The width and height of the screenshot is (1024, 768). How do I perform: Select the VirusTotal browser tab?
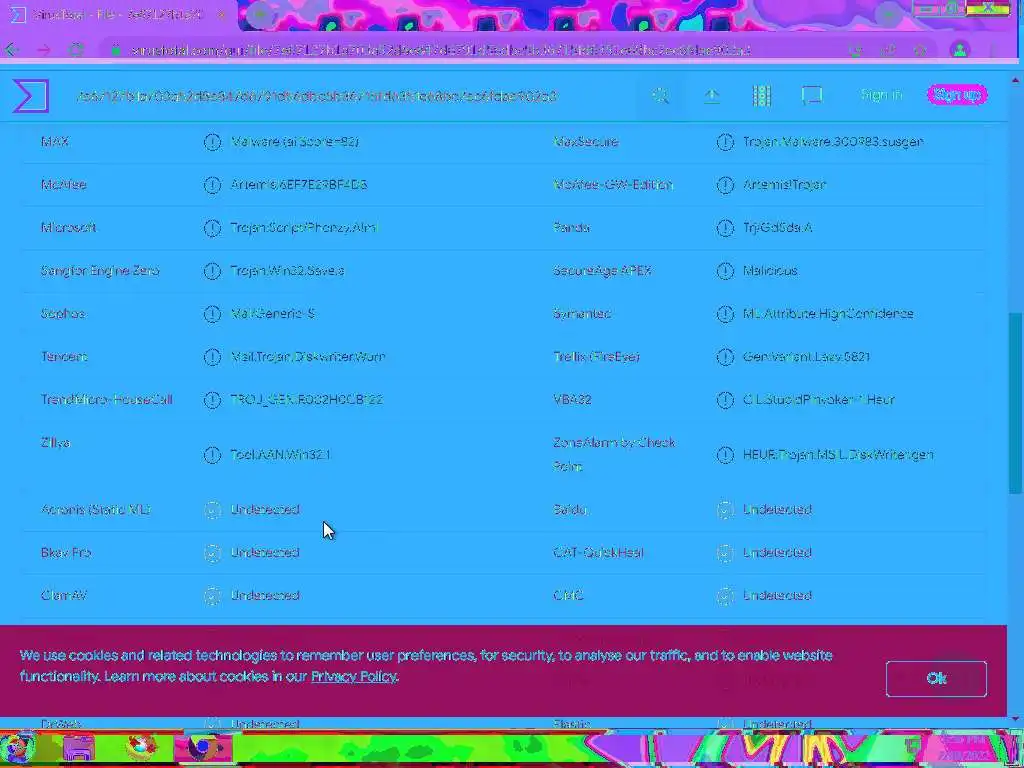pos(118,14)
